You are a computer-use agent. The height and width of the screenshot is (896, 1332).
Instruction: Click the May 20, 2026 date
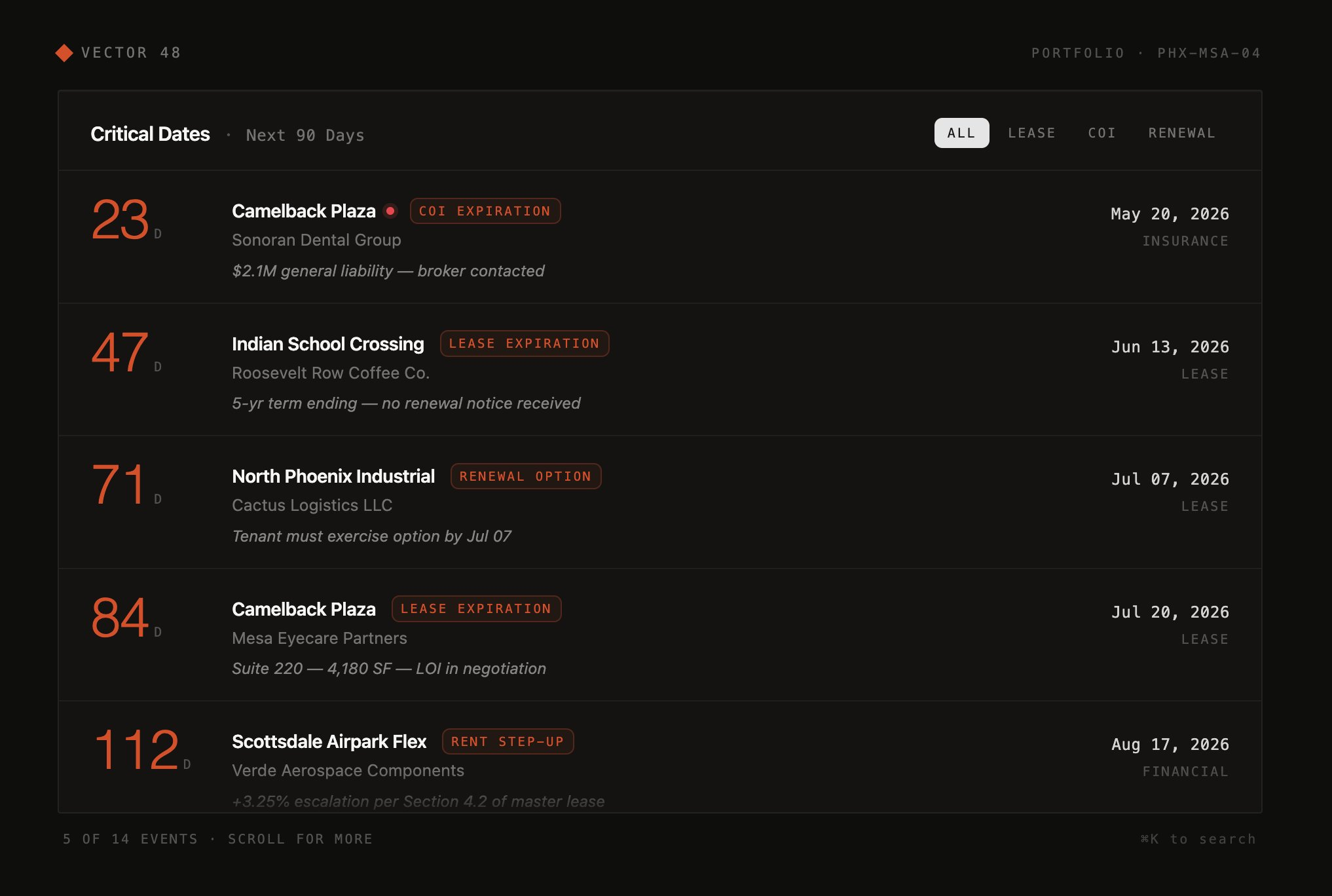click(x=1170, y=214)
